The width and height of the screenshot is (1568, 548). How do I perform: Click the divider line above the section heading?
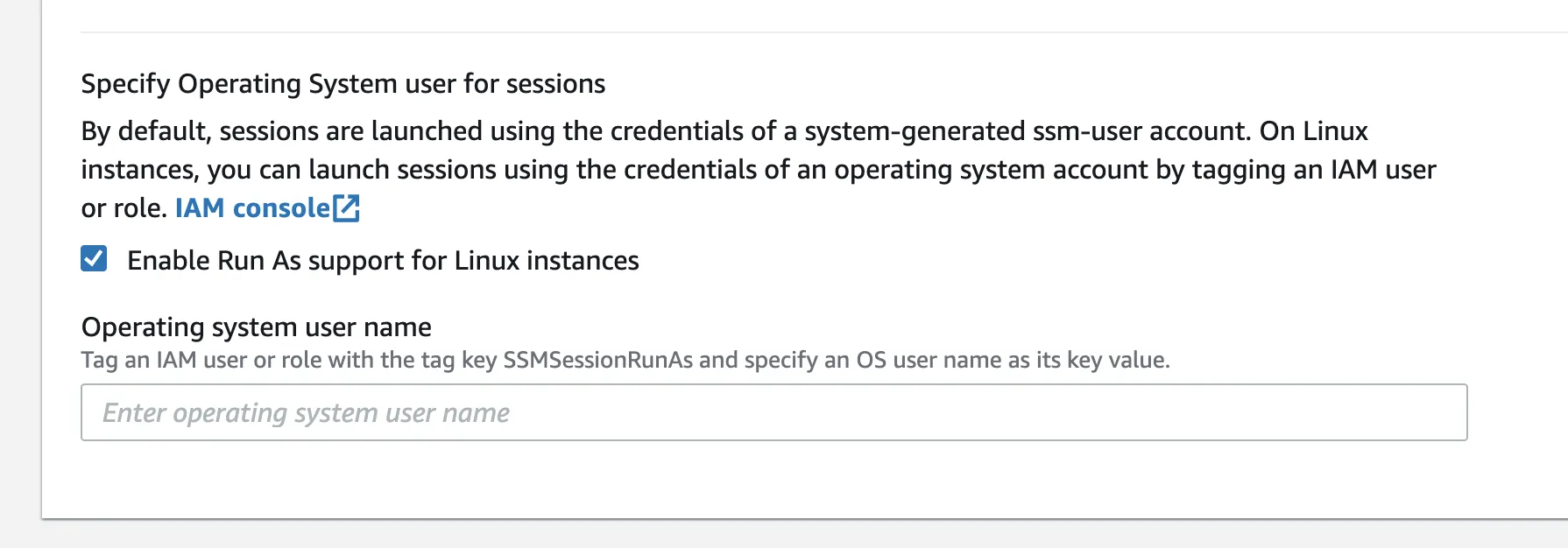(x=788, y=32)
